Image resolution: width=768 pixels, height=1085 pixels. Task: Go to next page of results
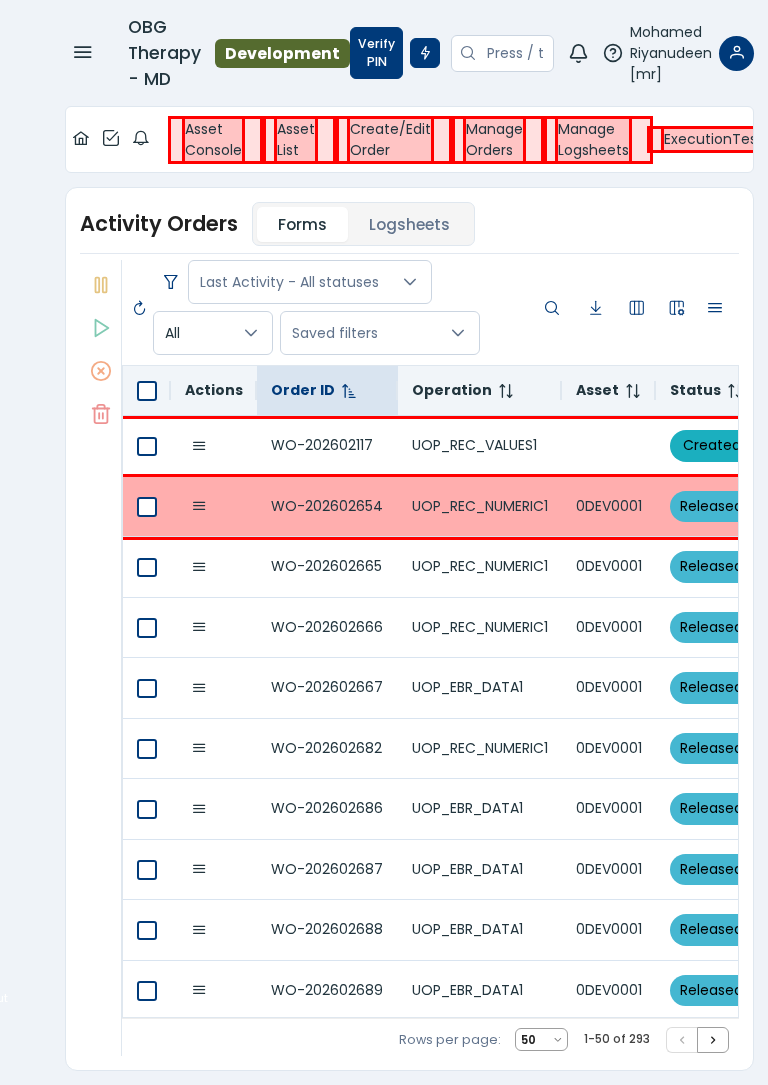click(x=713, y=1040)
